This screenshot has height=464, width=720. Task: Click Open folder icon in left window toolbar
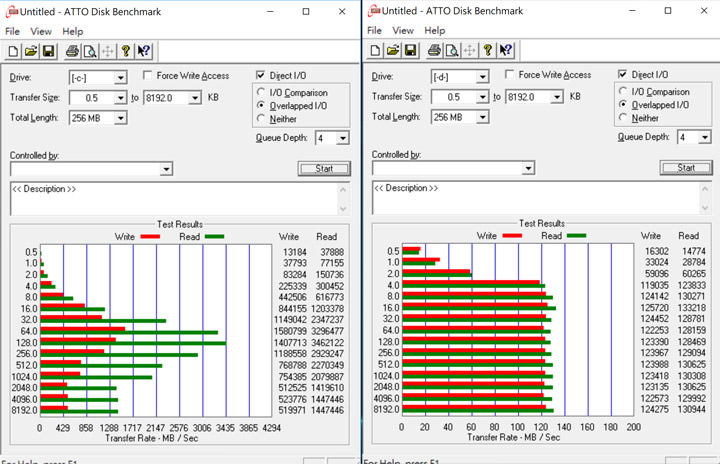click(30, 51)
